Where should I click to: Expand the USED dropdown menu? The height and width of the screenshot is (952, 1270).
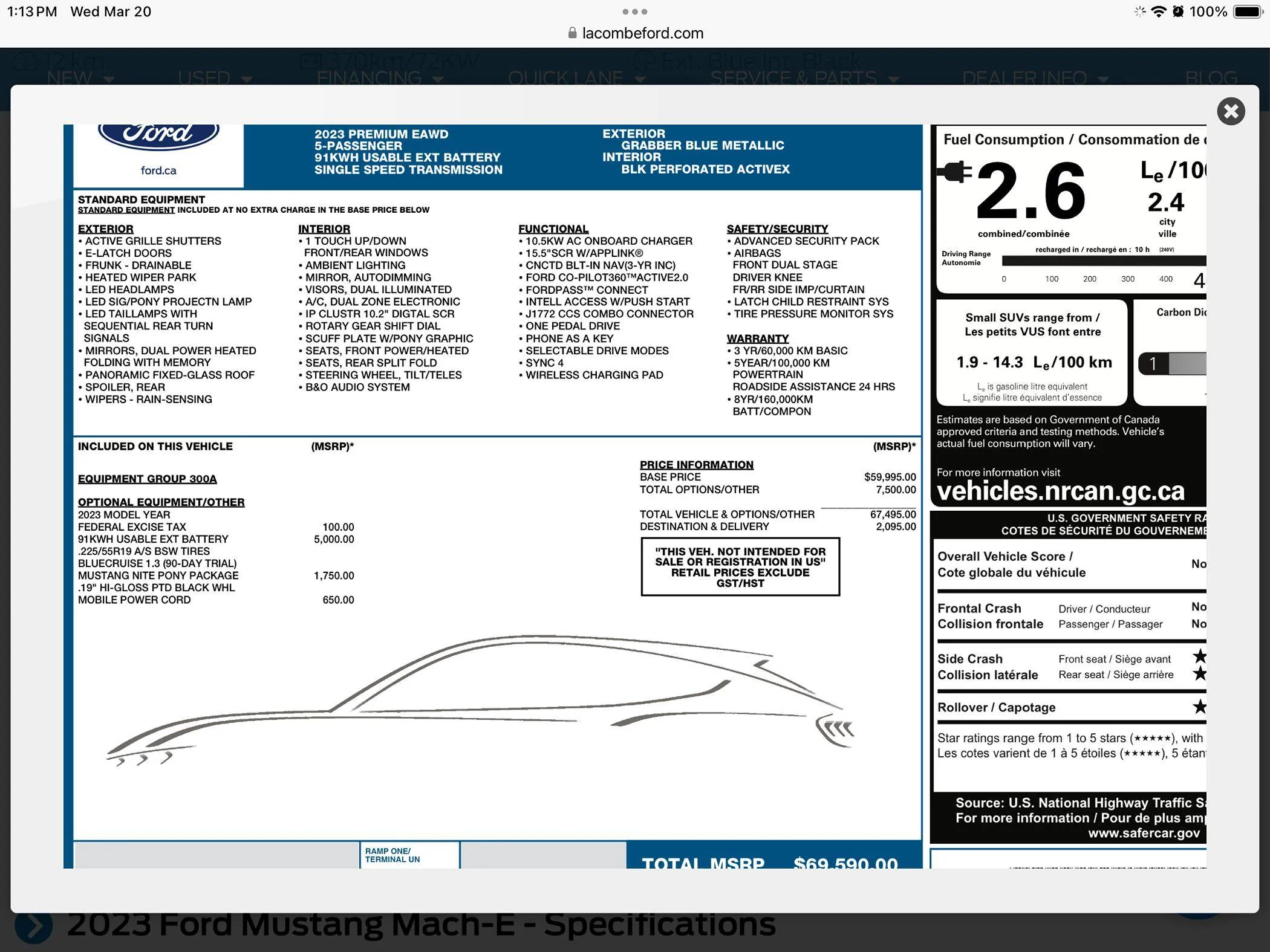coord(215,79)
